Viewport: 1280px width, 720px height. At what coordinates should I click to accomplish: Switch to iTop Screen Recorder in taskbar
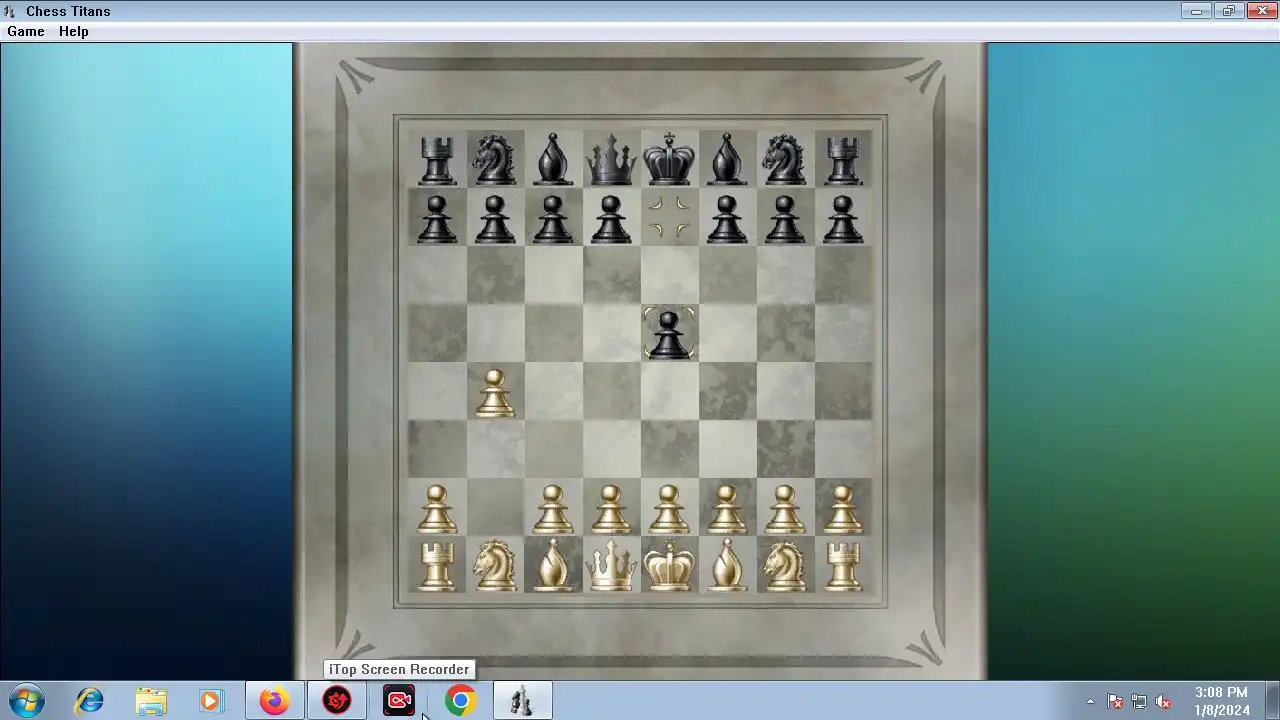[x=399, y=701]
